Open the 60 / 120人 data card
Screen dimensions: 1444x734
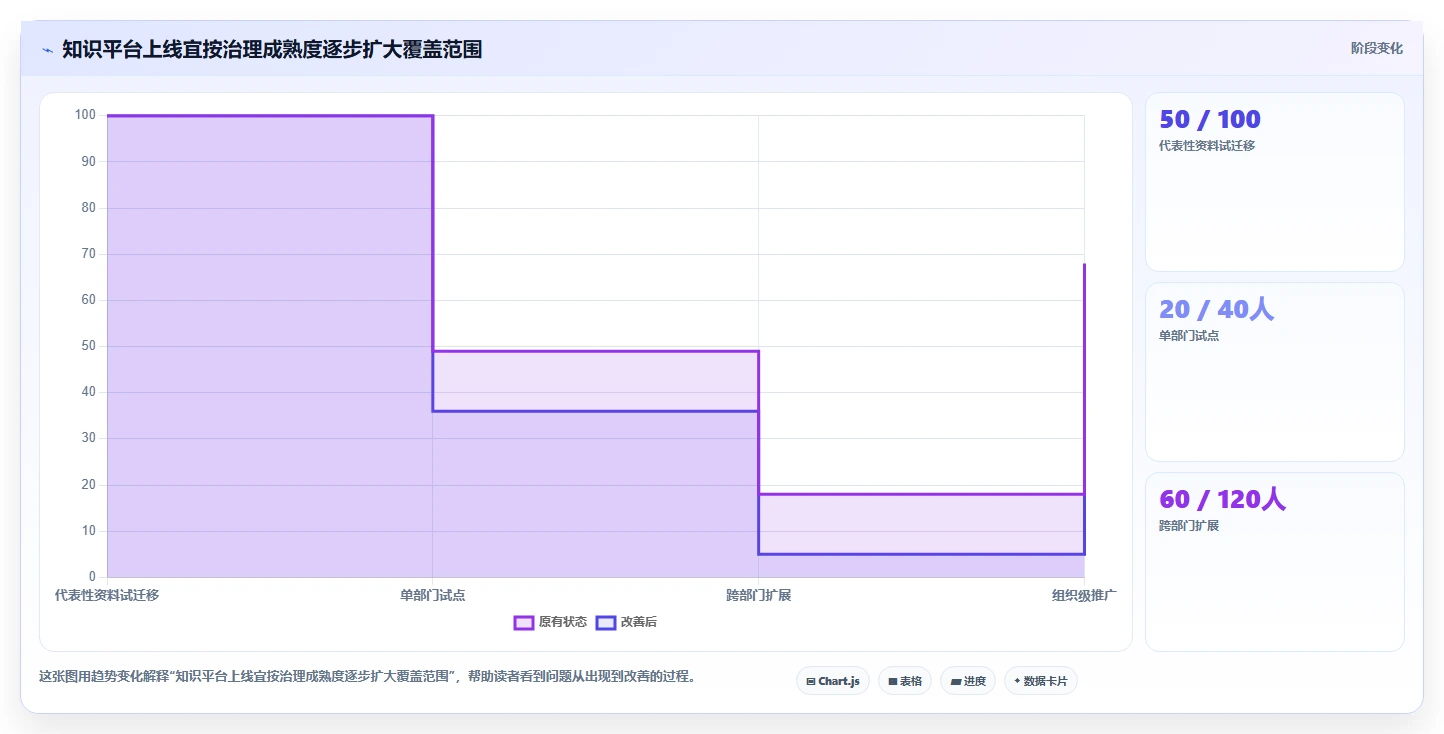coord(1274,562)
